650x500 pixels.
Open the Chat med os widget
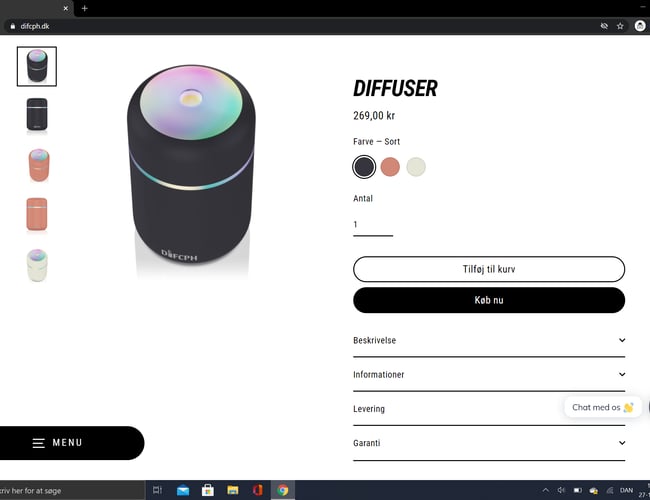click(603, 407)
